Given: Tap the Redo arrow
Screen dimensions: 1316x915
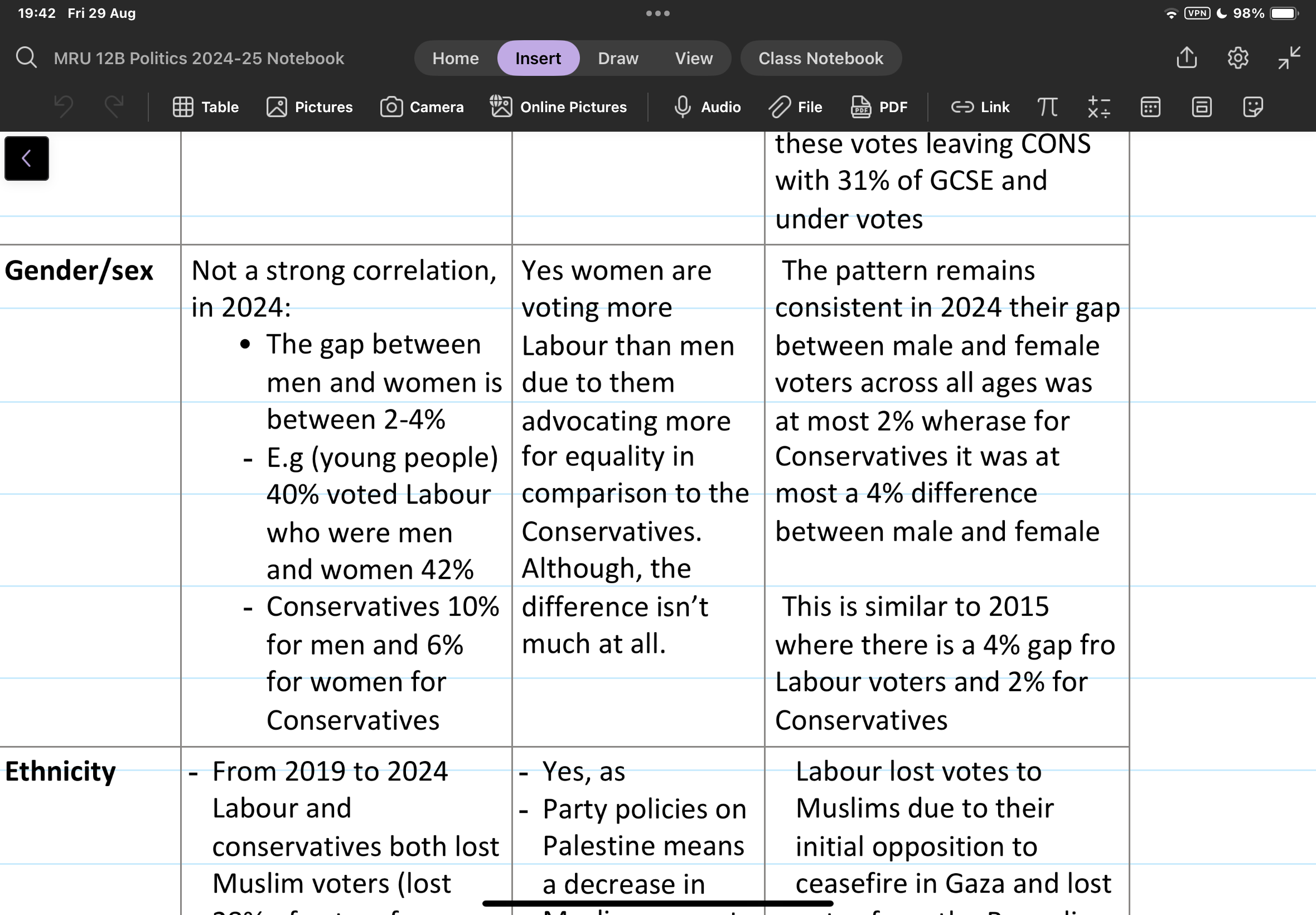Looking at the screenshot, I should pos(114,107).
